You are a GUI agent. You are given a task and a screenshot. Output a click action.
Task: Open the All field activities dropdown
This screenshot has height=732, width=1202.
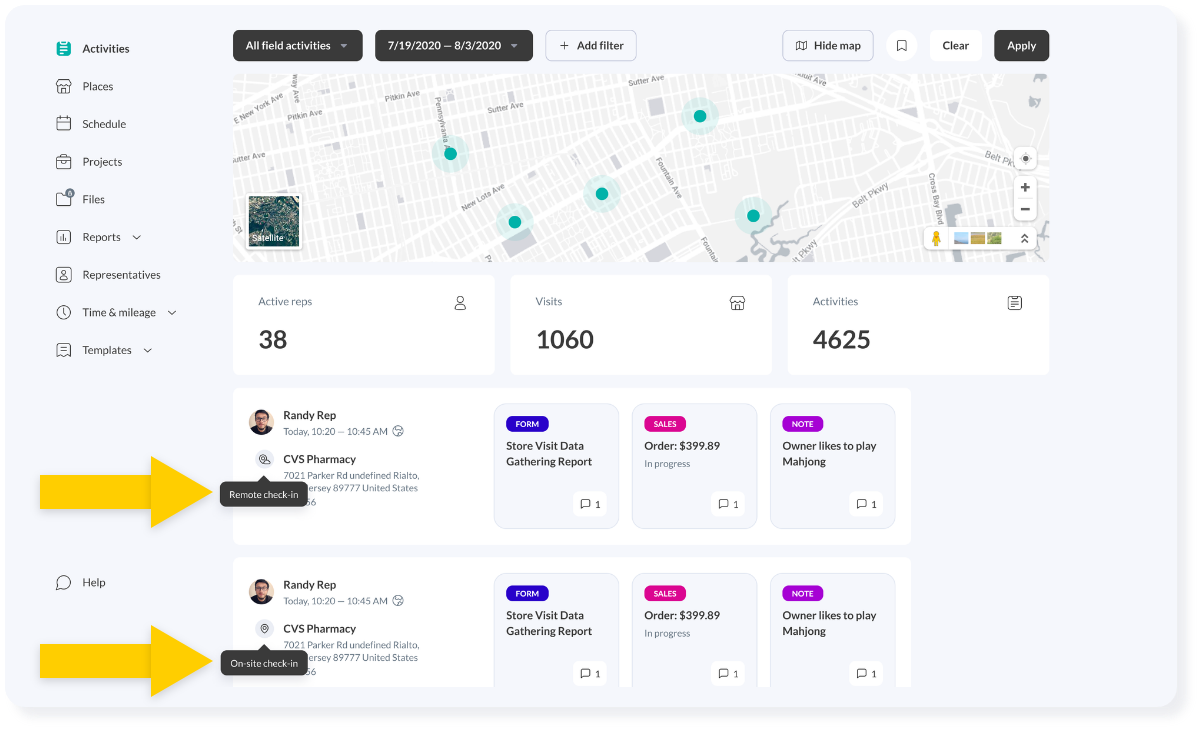coord(297,45)
